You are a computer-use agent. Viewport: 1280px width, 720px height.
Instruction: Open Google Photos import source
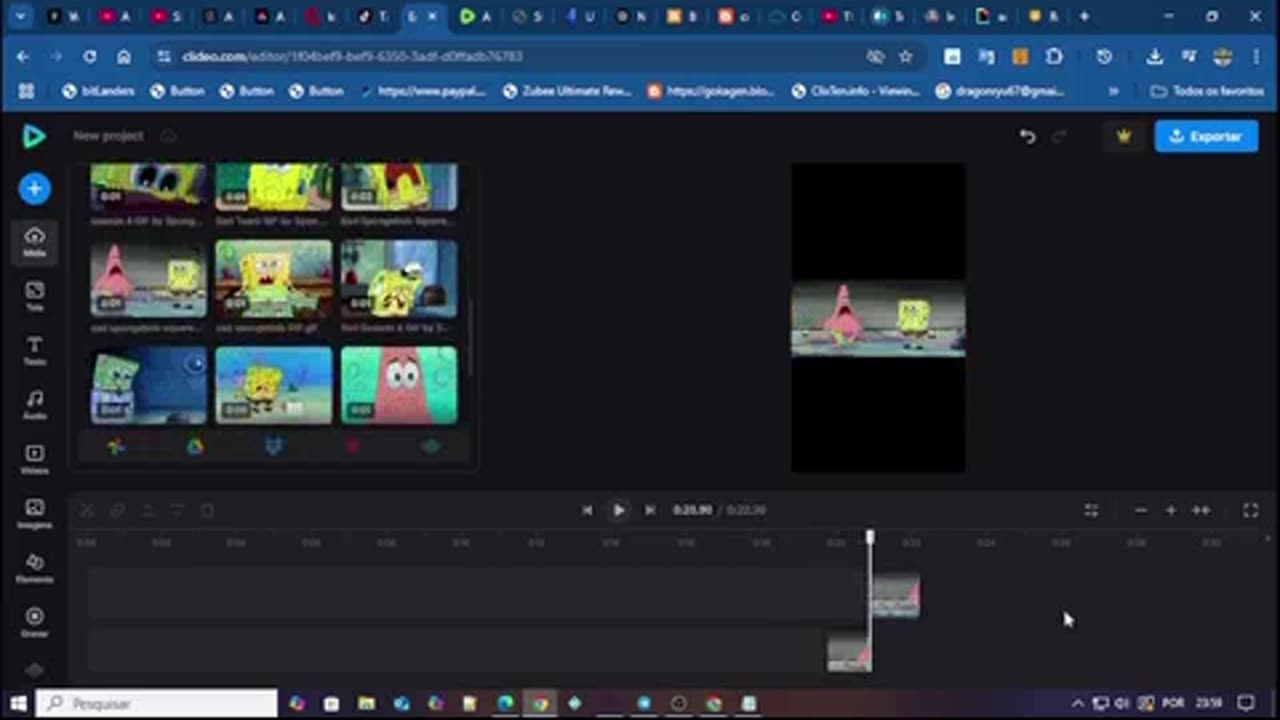click(x=116, y=447)
